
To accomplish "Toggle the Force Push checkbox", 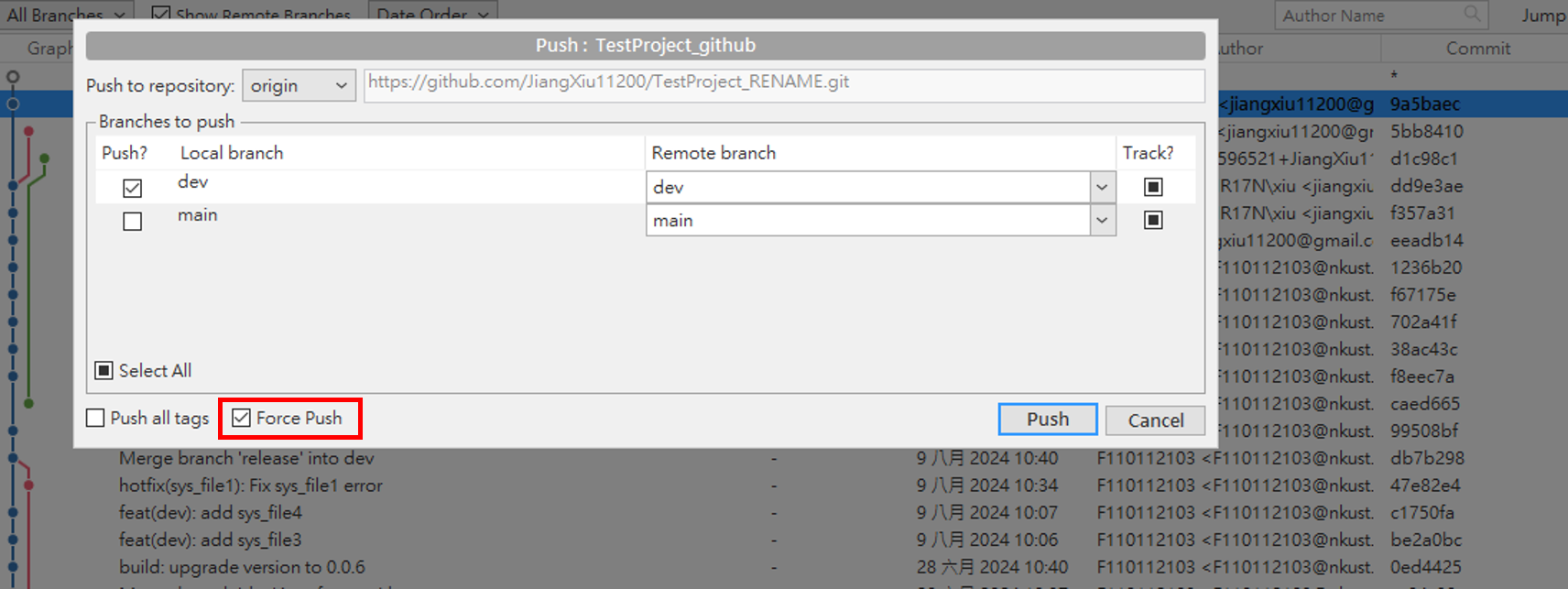I will point(241,418).
